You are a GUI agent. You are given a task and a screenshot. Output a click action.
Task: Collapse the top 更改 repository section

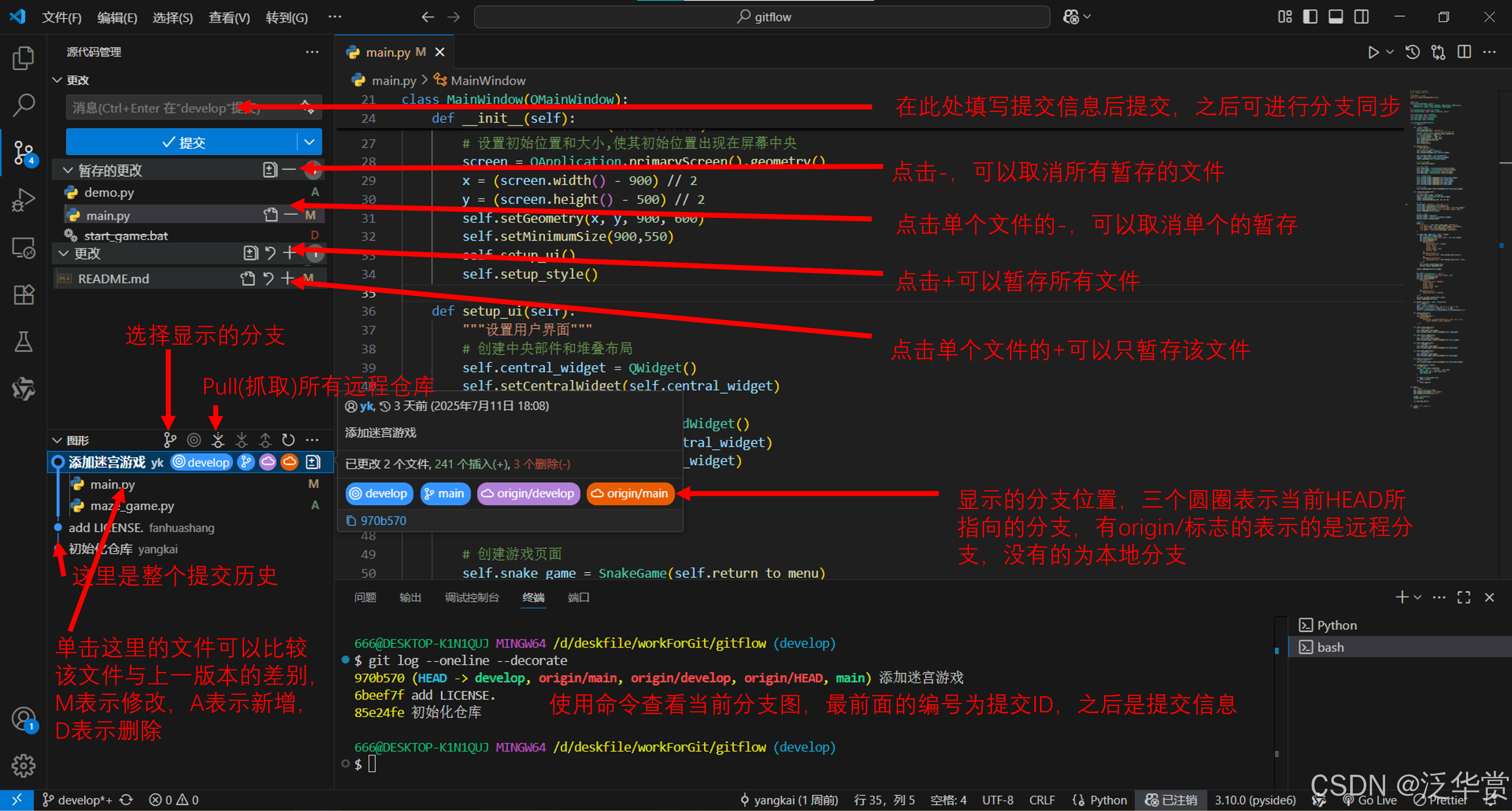coord(57,80)
